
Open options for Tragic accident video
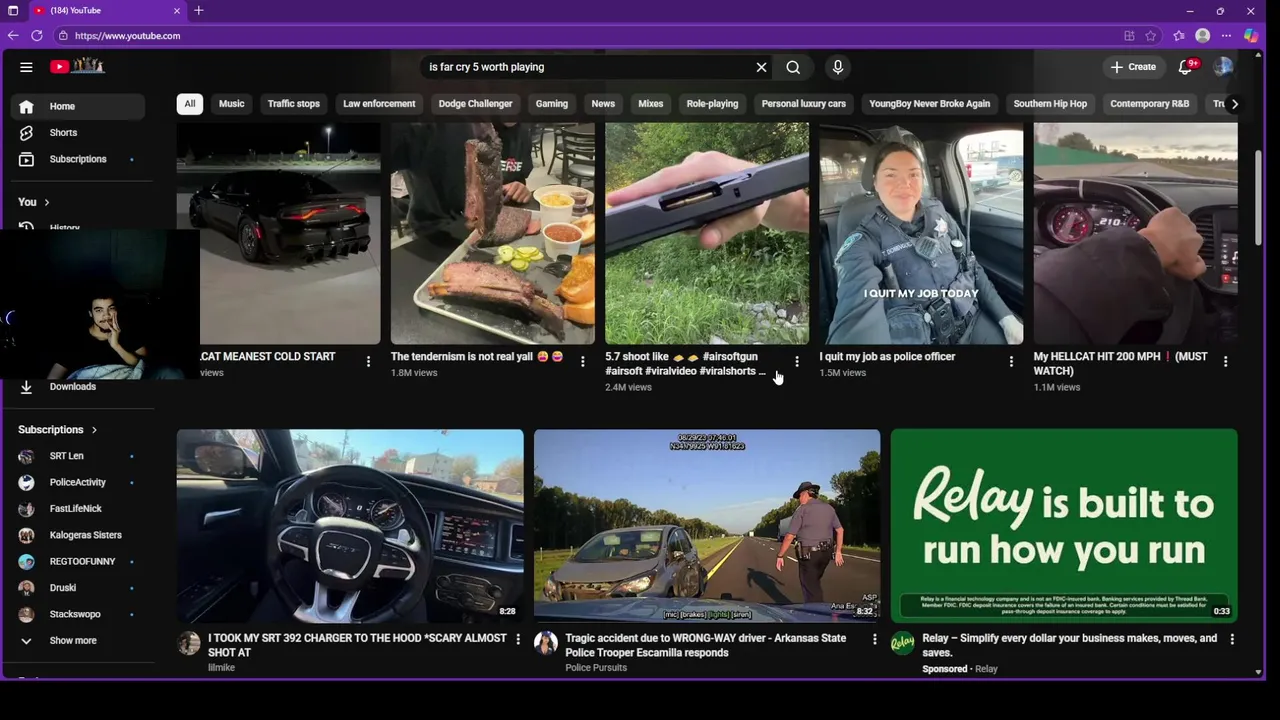pos(874,639)
